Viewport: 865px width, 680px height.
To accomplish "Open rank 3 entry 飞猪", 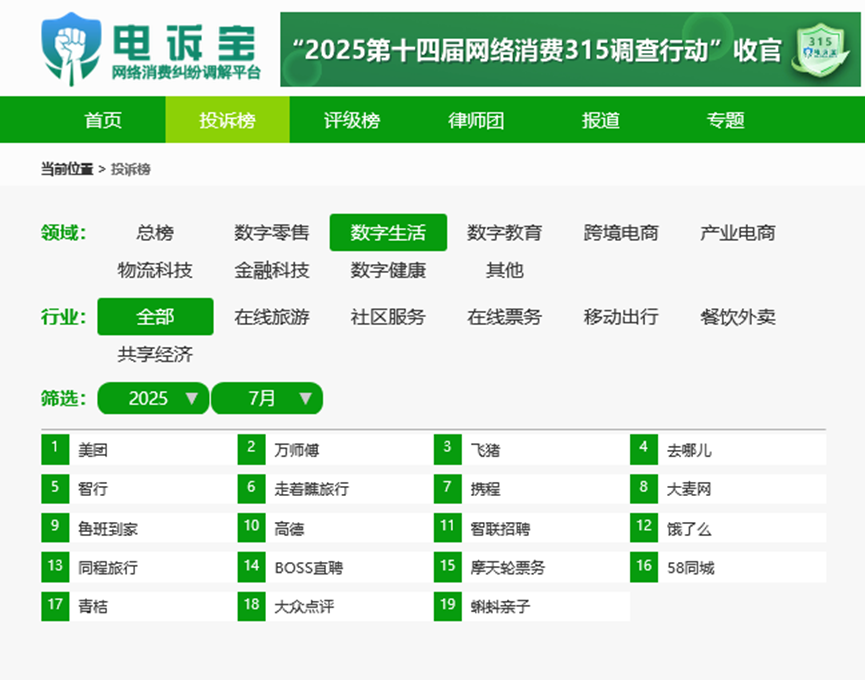I will (532, 450).
